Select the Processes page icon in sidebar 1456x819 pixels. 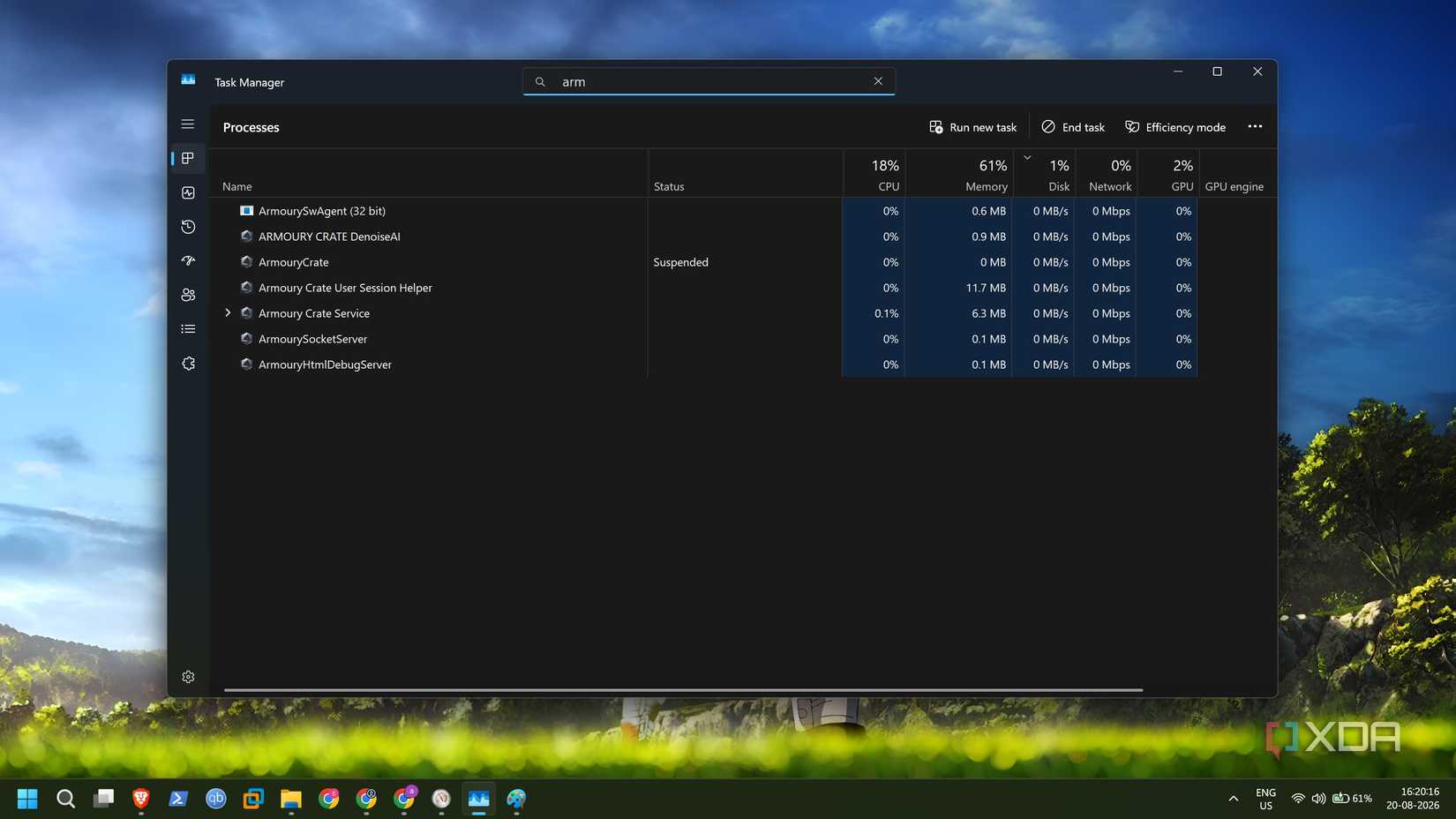tap(188, 159)
